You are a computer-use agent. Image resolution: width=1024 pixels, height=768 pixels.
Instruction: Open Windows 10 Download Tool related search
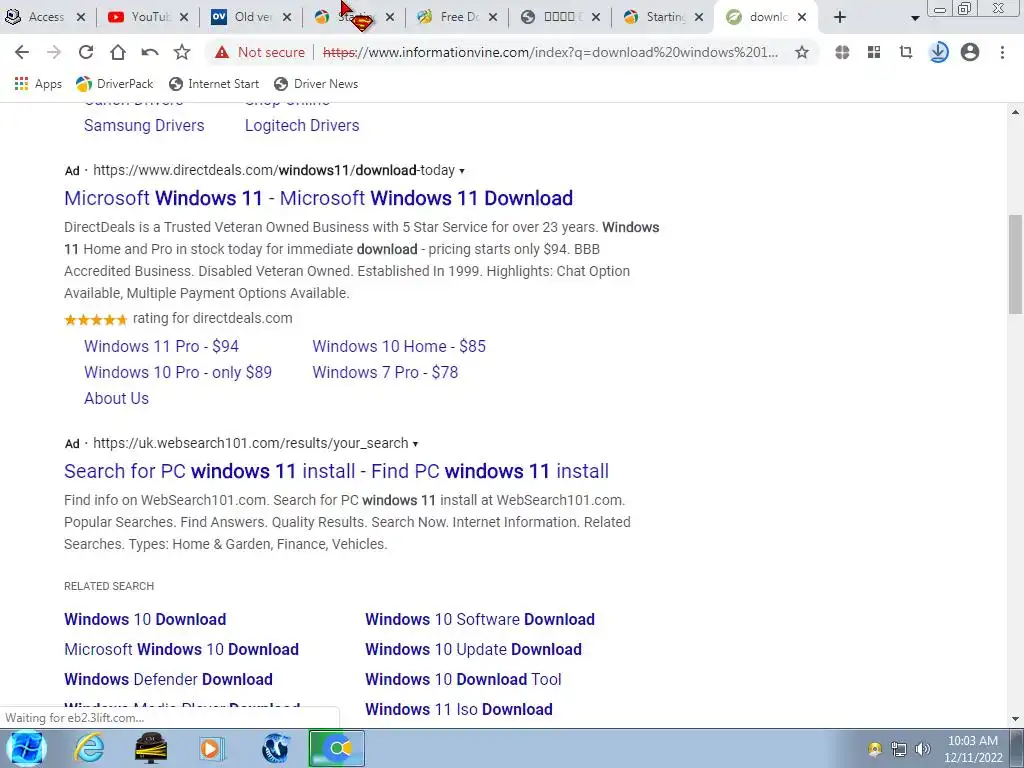(x=463, y=679)
